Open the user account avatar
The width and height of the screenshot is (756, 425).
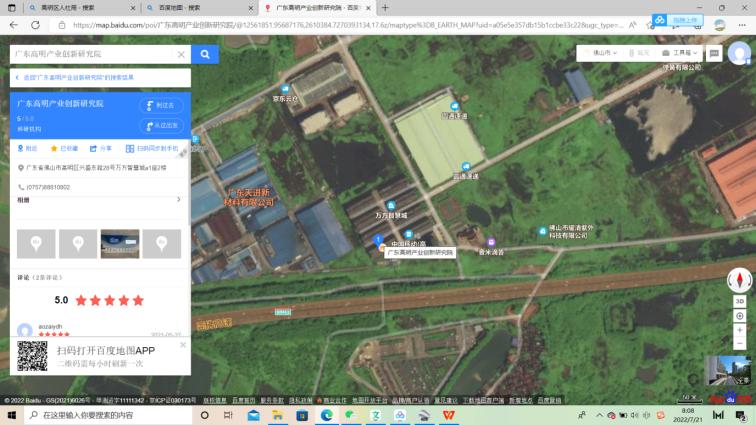pos(739,53)
